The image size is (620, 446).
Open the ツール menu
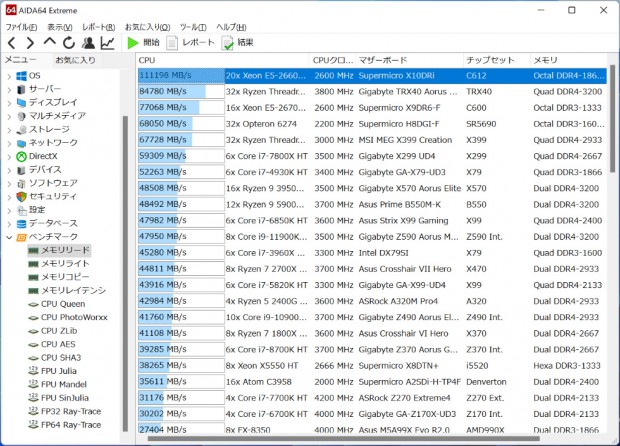point(192,26)
